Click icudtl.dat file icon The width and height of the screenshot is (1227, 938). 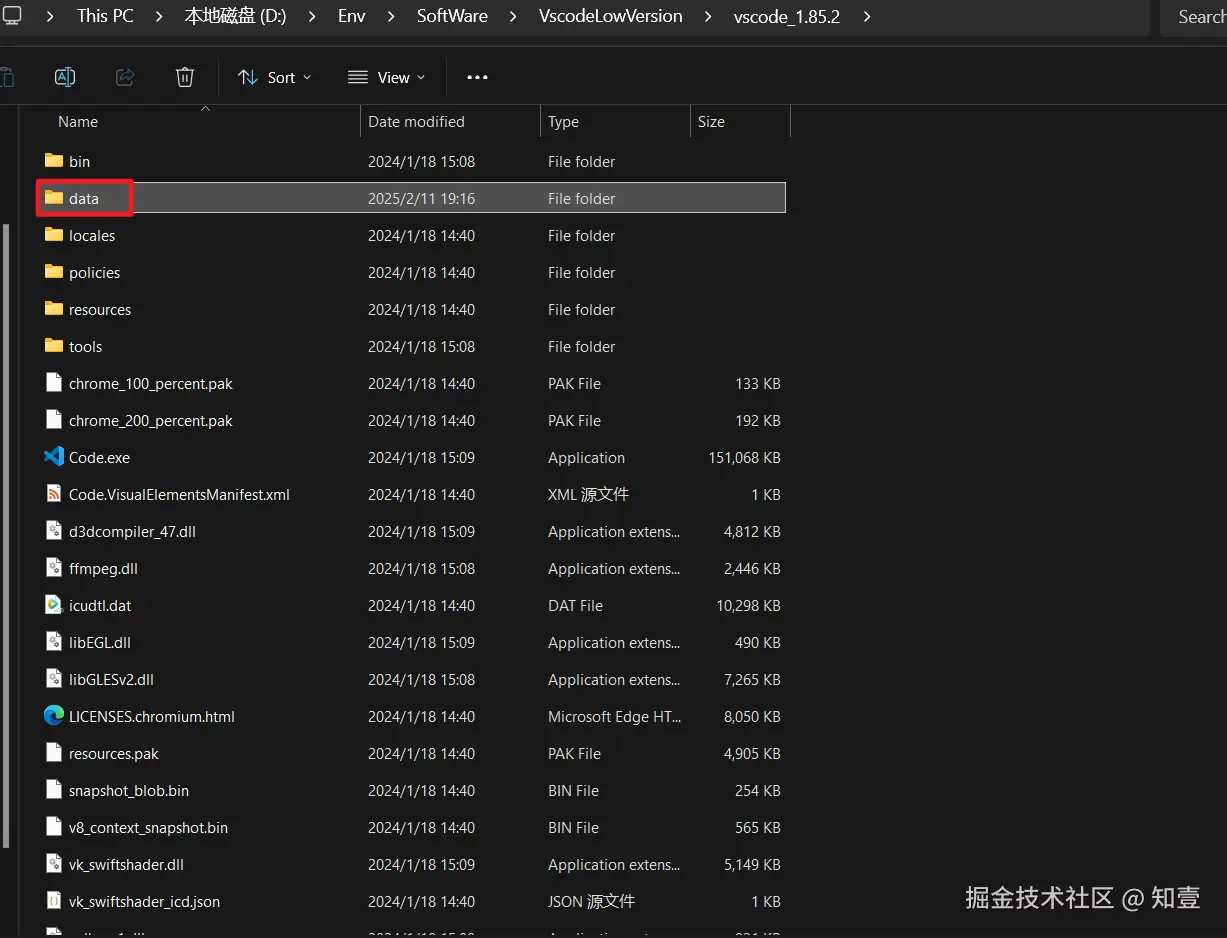click(x=54, y=605)
